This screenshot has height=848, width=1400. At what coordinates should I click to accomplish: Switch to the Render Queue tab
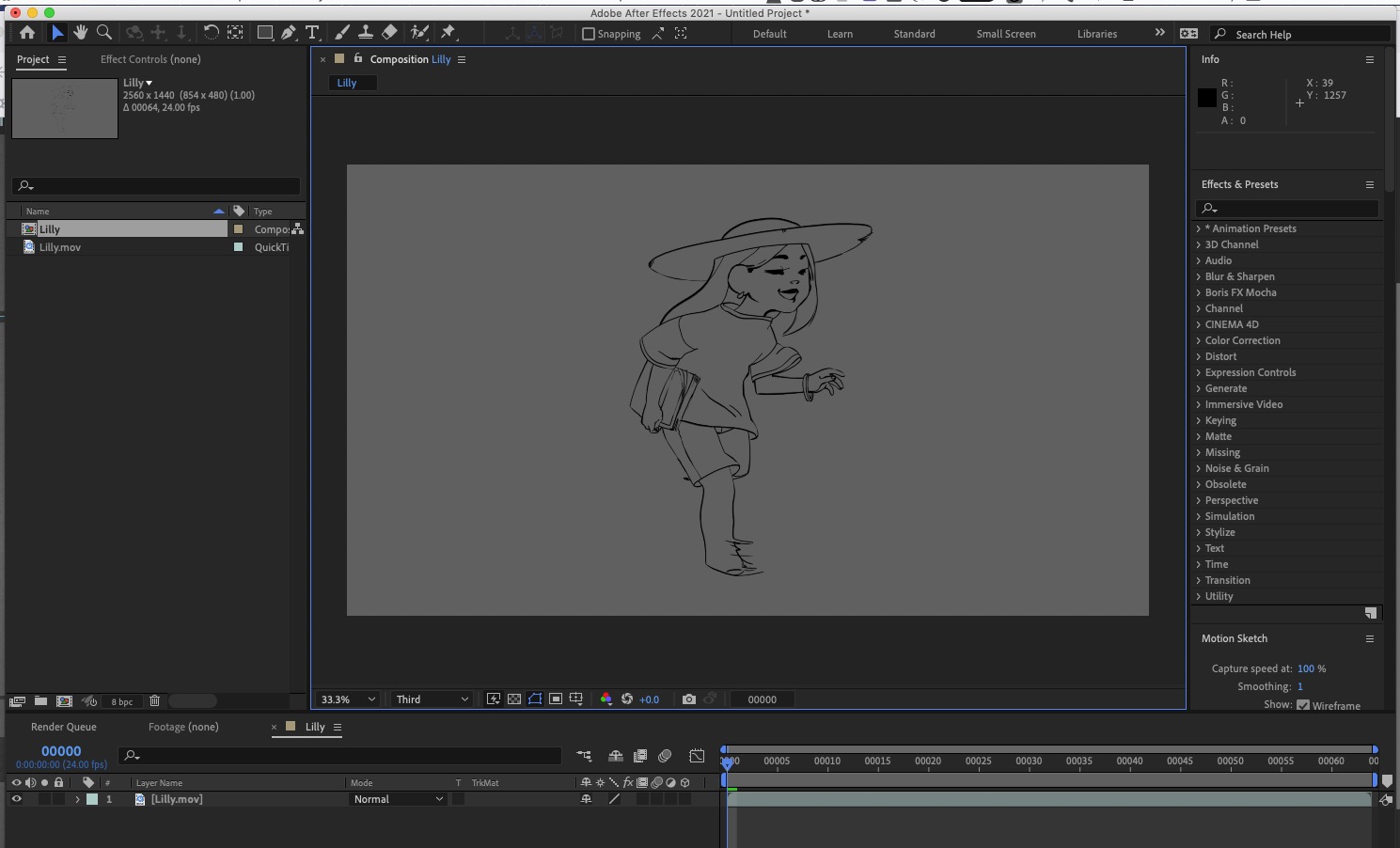(x=64, y=727)
